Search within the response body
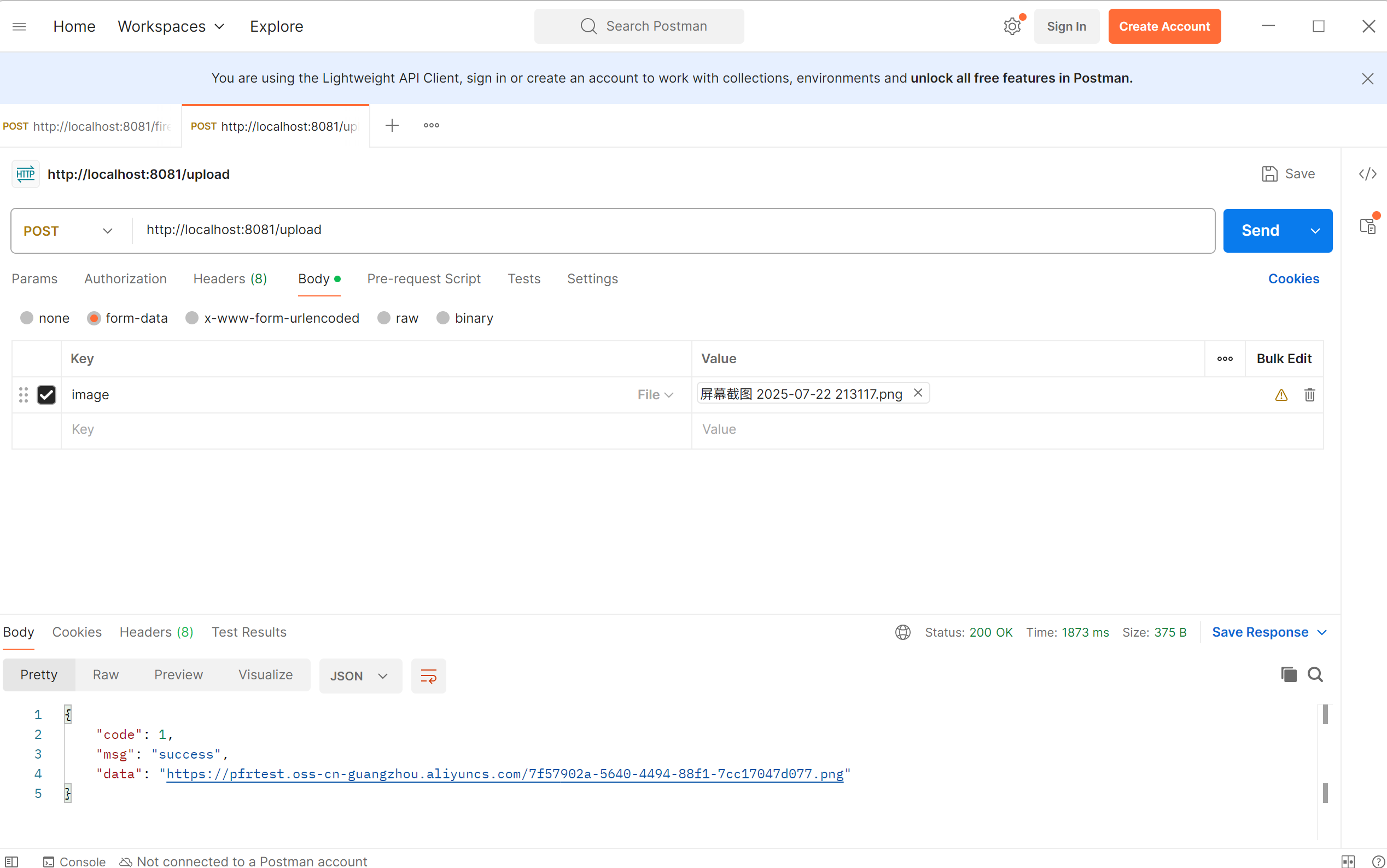This screenshot has width=1387, height=868. click(x=1315, y=674)
